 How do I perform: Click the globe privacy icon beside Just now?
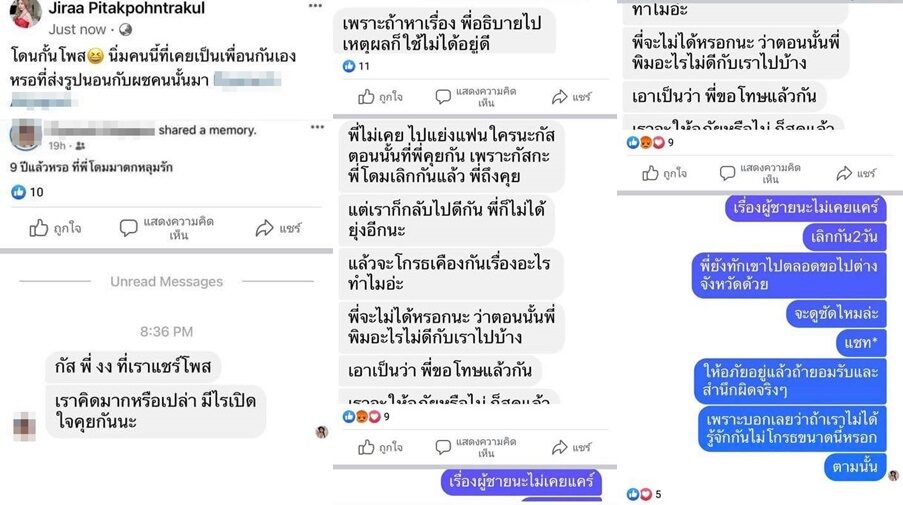pyautogui.click(x=125, y=29)
